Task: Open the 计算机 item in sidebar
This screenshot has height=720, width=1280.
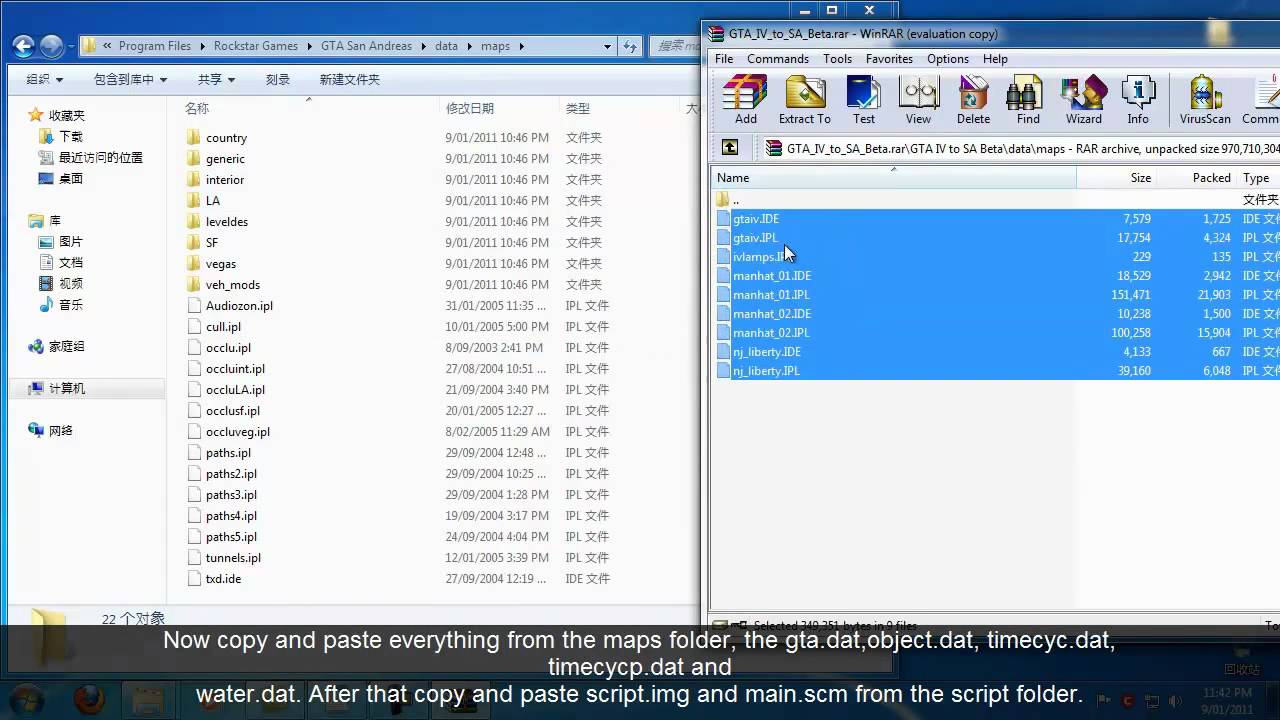Action: pos(67,388)
